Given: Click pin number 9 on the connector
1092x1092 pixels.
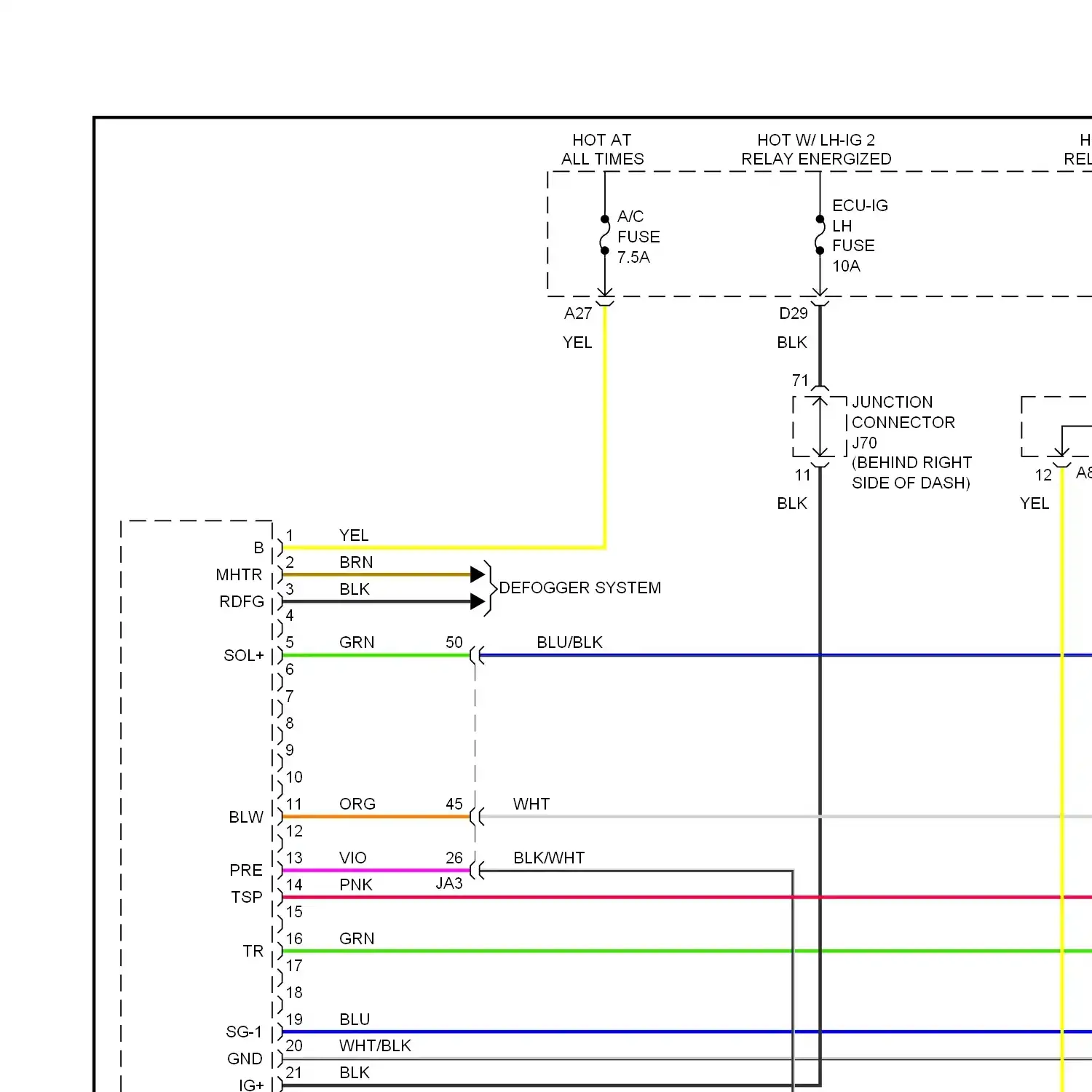Looking at the screenshot, I should tap(290, 750).
